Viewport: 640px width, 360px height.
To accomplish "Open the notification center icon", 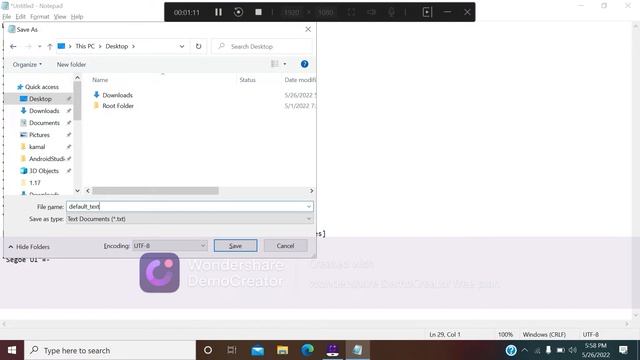I will [x=623, y=350].
